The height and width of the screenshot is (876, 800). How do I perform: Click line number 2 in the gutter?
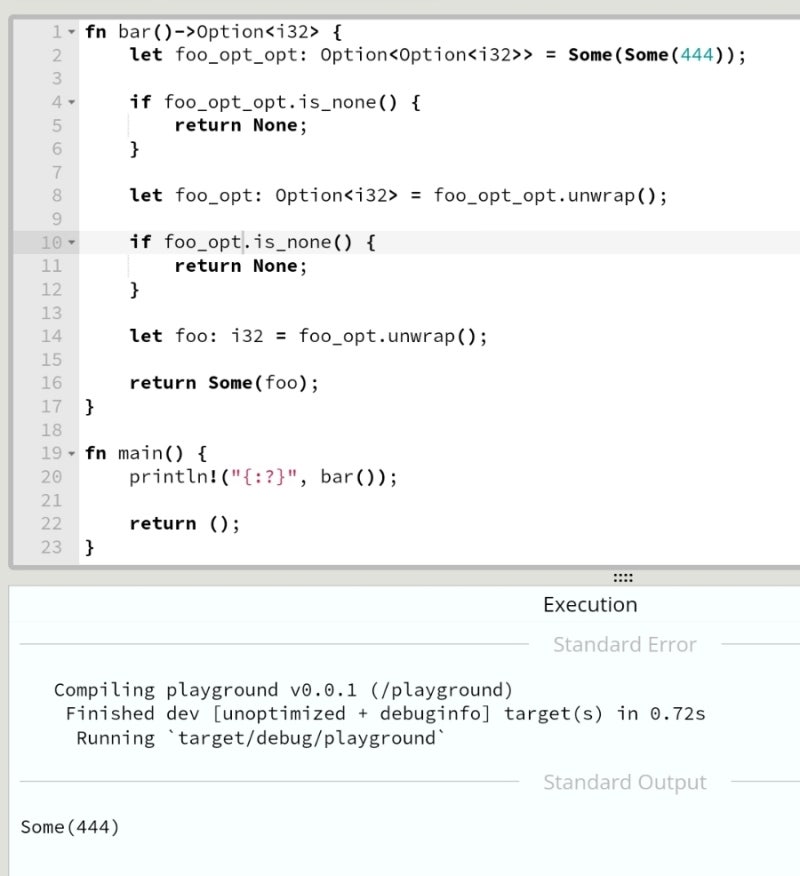pyautogui.click(x=56, y=55)
